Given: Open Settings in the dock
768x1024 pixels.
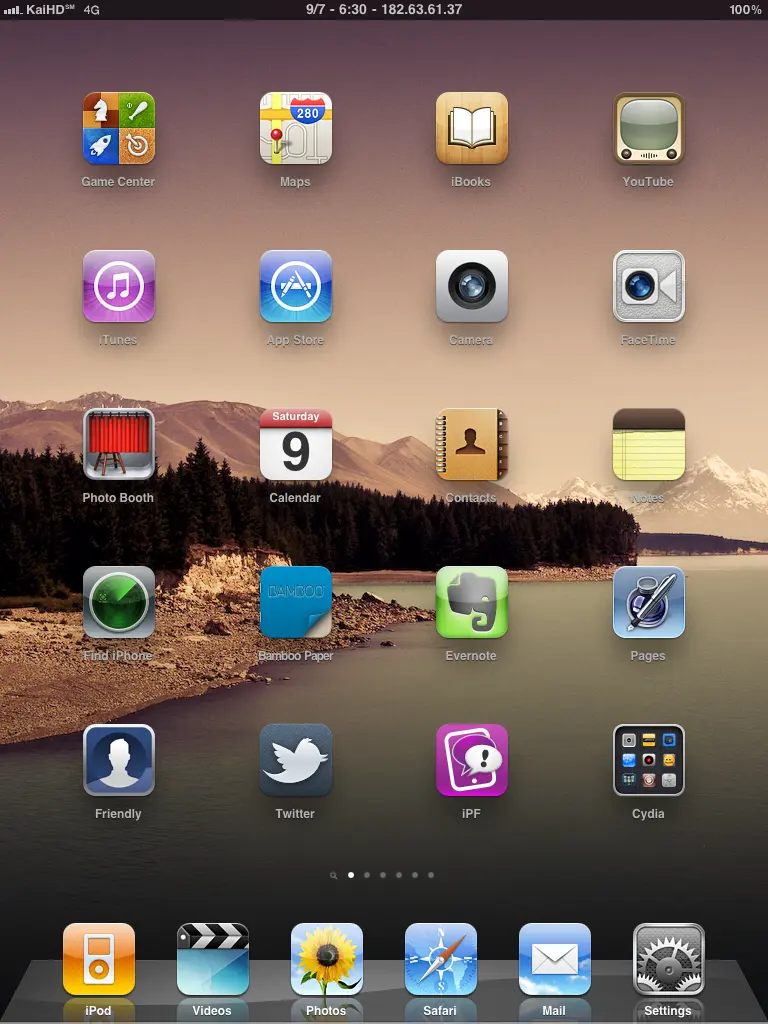Looking at the screenshot, I should (x=668, y=959).
